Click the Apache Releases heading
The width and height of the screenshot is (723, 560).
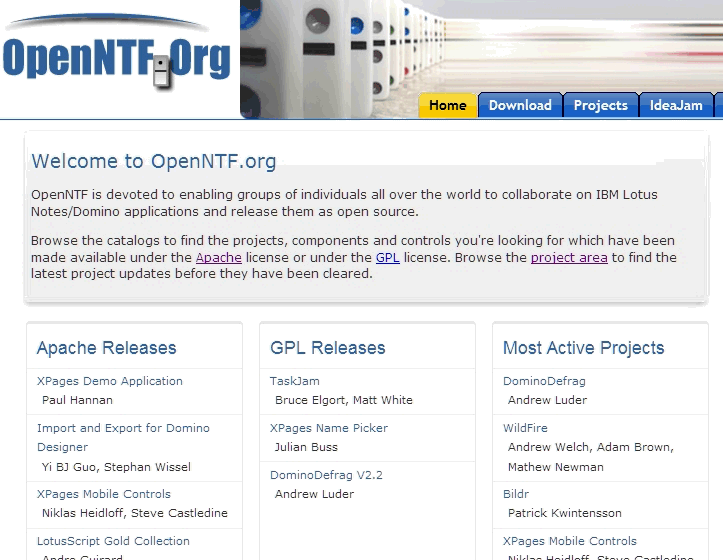[107, 348]
